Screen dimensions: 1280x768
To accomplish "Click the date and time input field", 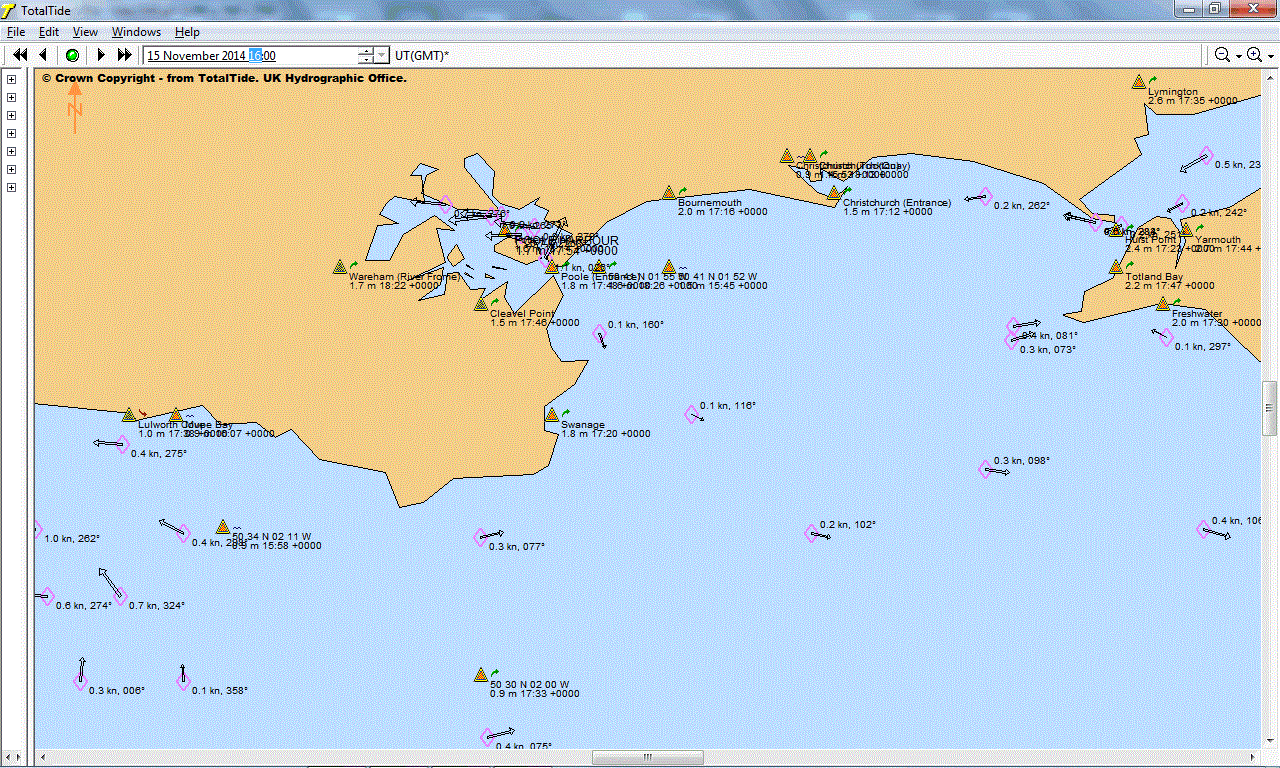I will pos(250,56).
